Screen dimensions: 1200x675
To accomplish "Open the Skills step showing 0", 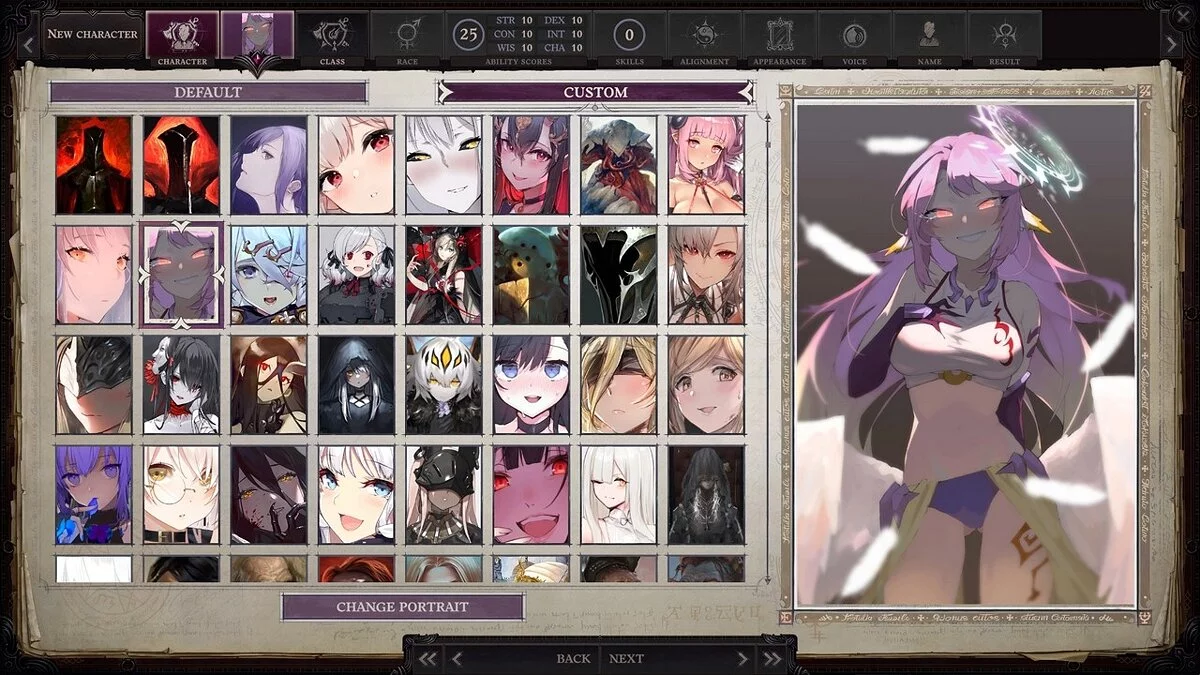I will tap(629, 35).
